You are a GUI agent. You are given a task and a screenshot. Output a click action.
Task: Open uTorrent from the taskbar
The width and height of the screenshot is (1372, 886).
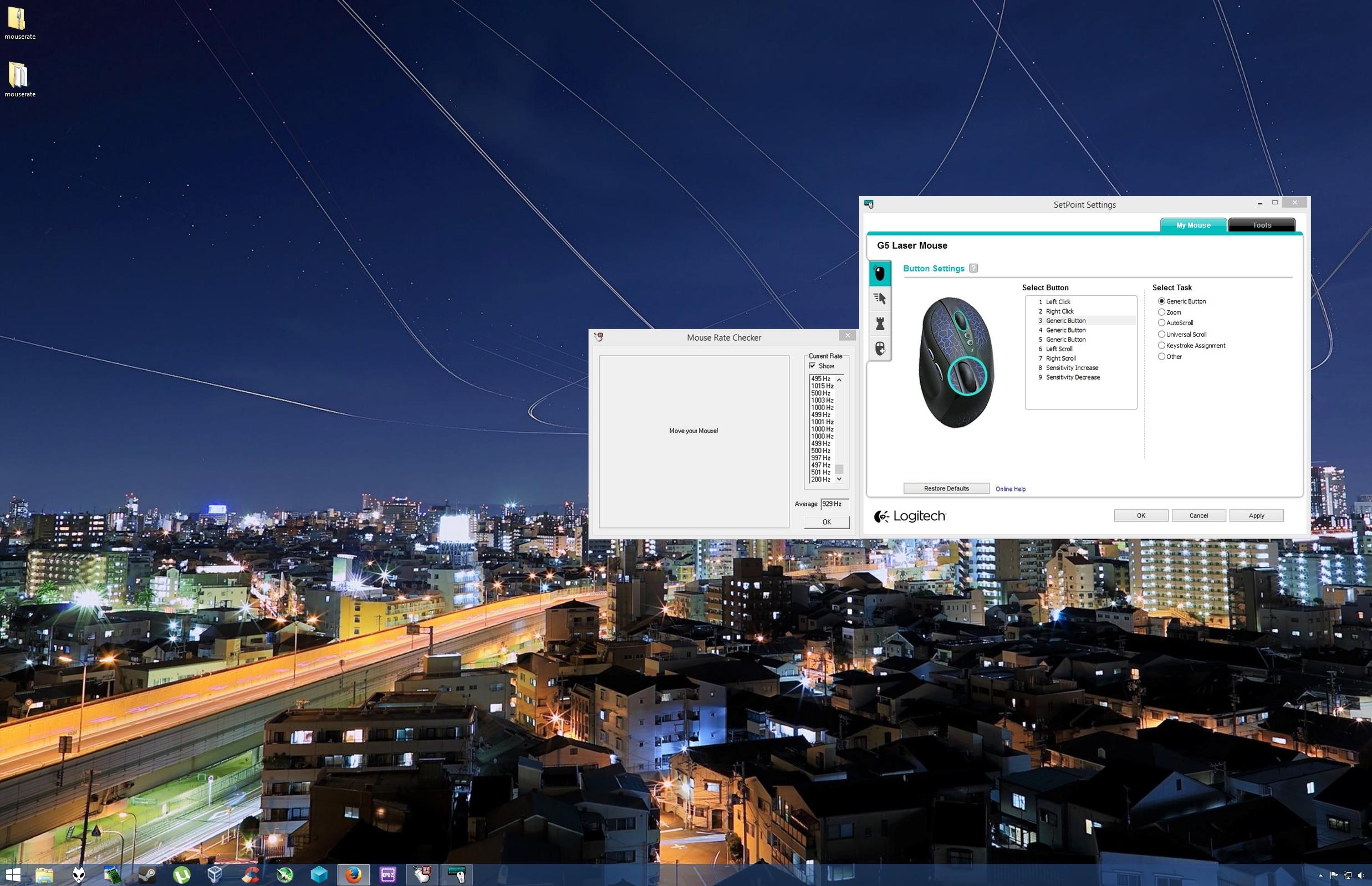[182, 875]
